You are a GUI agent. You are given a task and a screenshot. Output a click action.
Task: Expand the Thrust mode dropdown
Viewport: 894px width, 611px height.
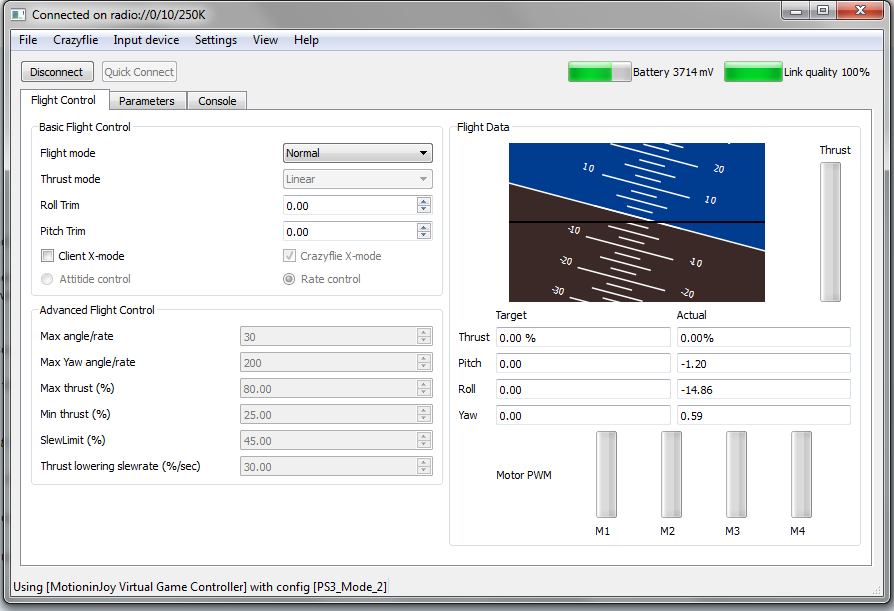(357, 179)
